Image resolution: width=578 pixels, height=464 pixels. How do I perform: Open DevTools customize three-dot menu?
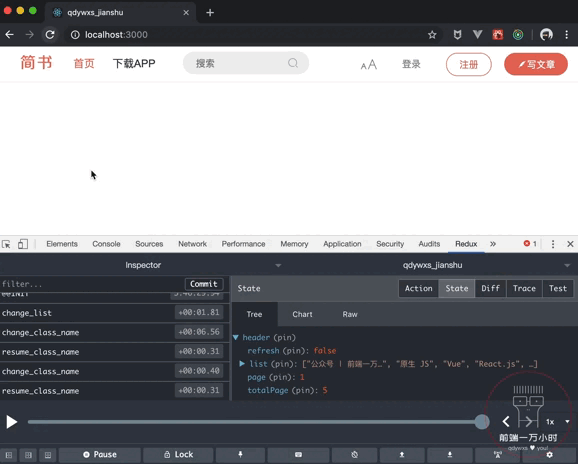click(553, 244)
